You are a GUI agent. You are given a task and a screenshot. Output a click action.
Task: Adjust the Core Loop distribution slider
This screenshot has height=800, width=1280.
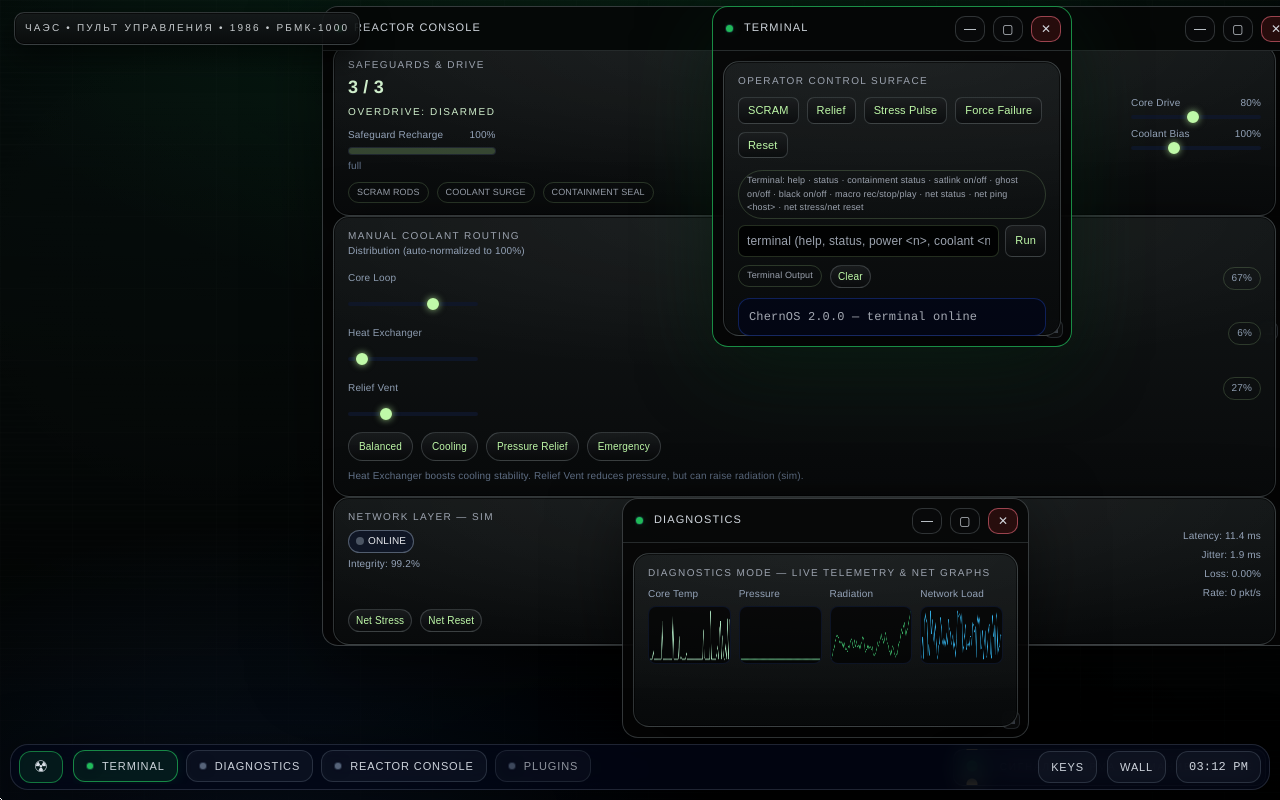coord(433,304)
